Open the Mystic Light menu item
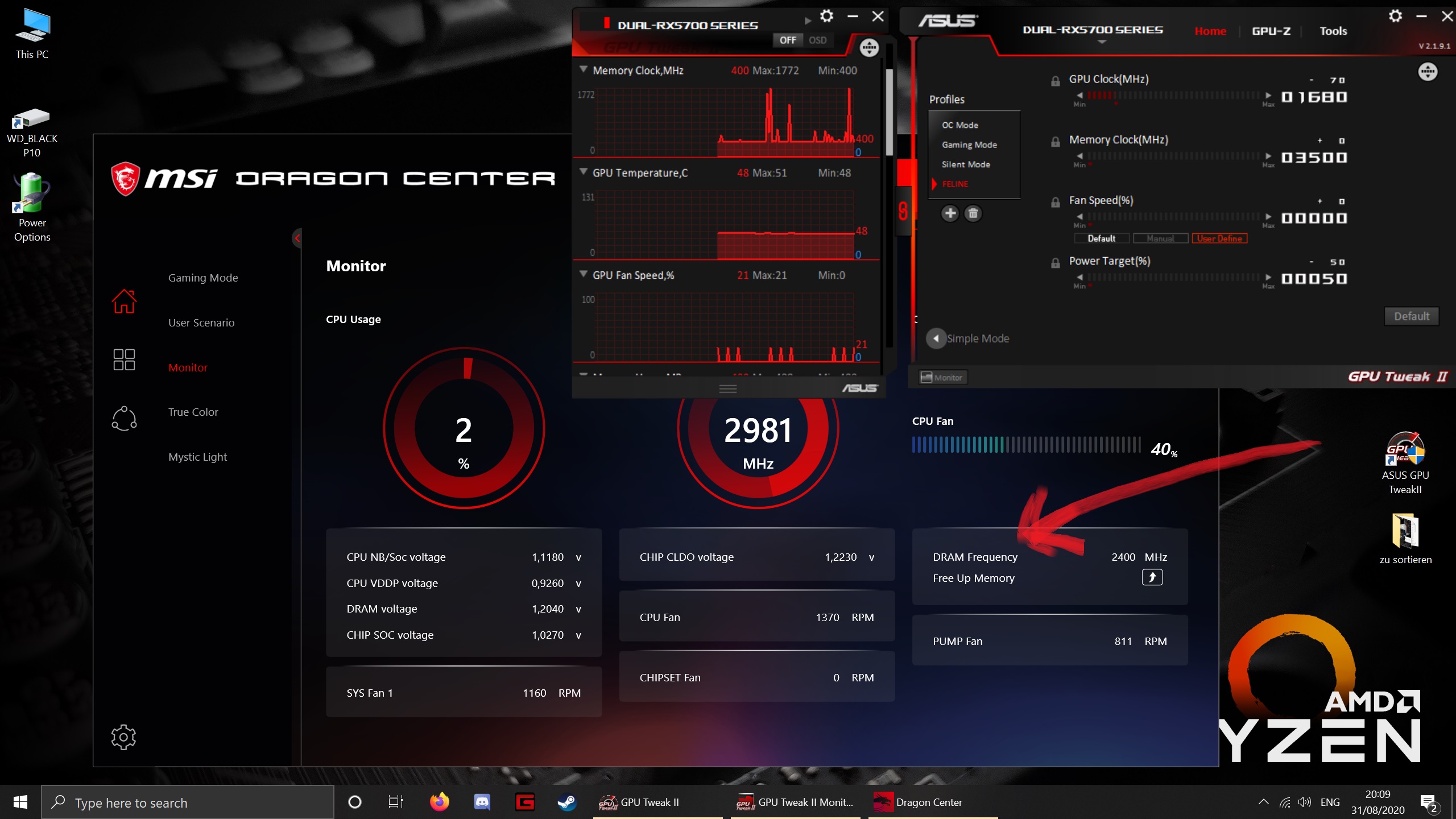The width and height of the screenshot is (1456, 819). click(x=197, y=457)
